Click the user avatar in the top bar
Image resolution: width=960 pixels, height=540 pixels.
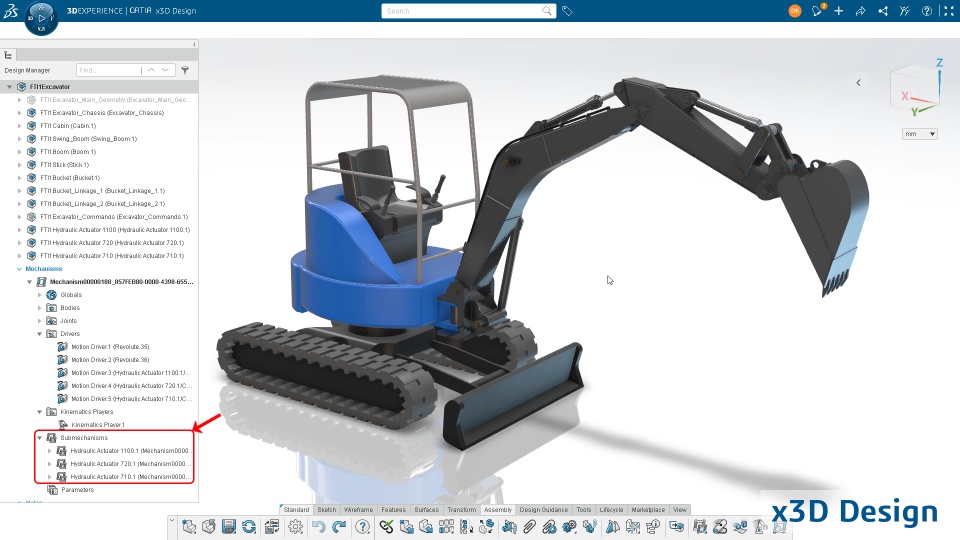pyautogui.click(x=795, y=11)
